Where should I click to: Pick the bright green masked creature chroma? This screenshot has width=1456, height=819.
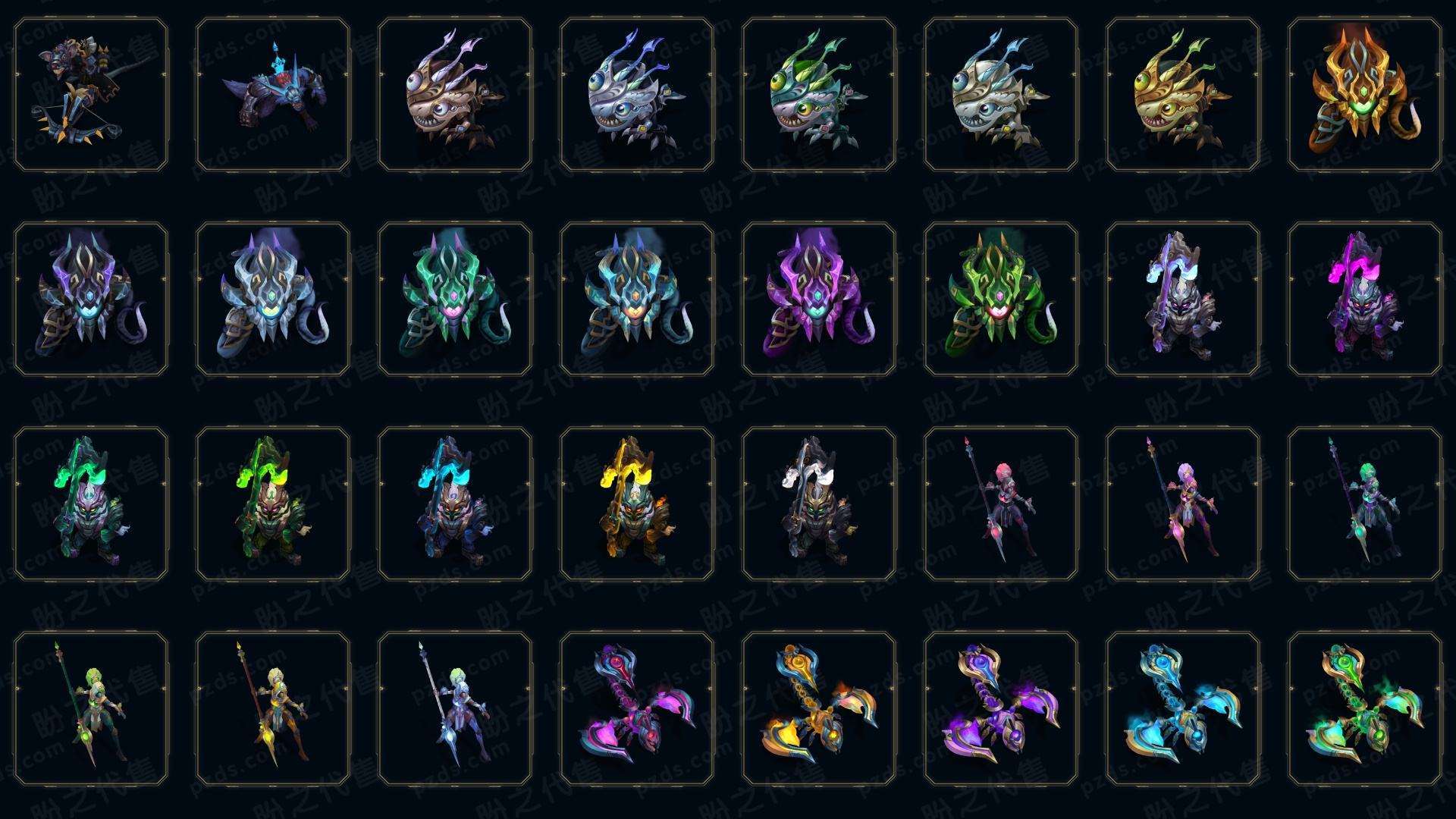click(x=1001, y=299)
